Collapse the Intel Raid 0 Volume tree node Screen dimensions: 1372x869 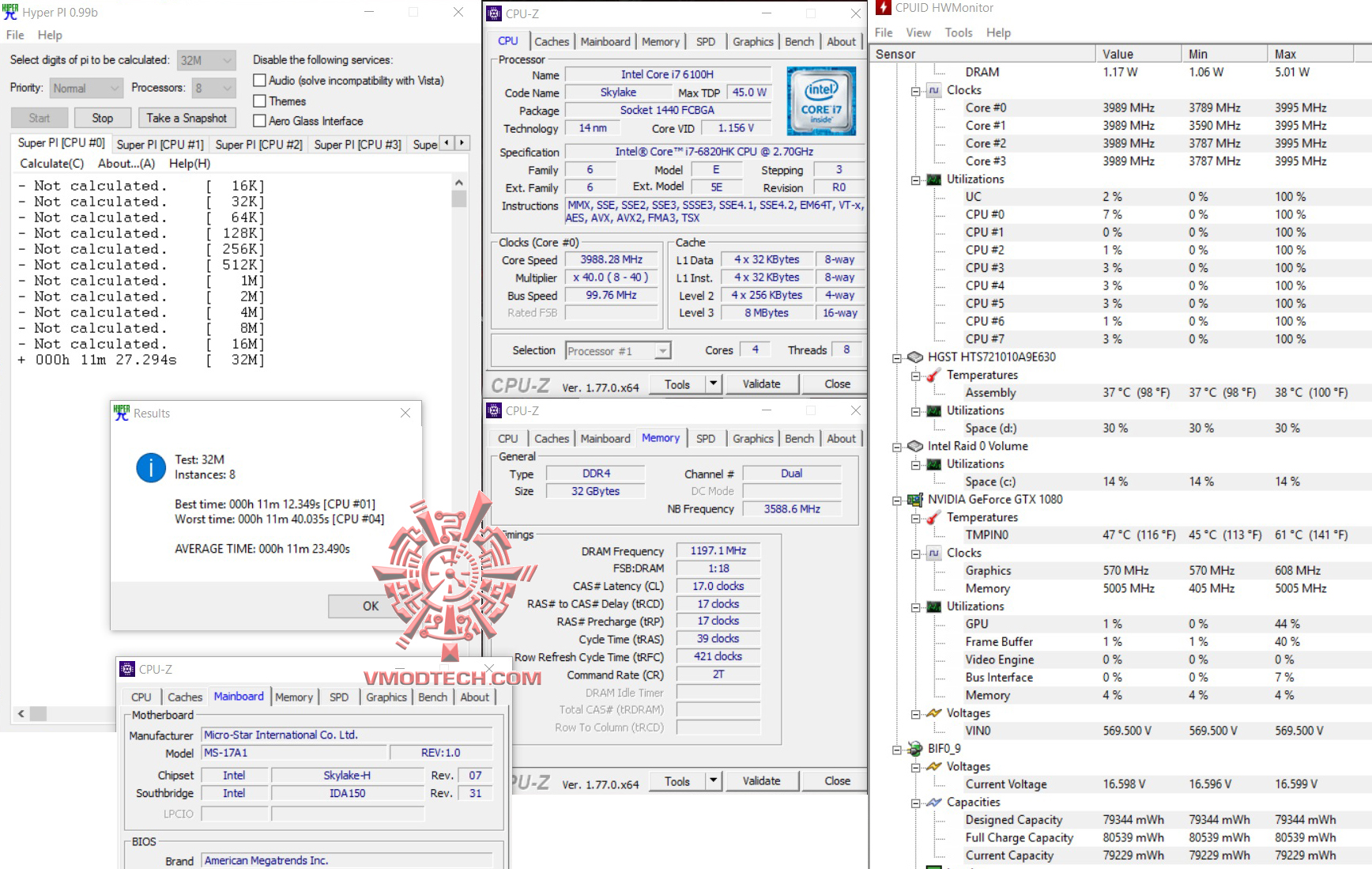click(896, 446)
